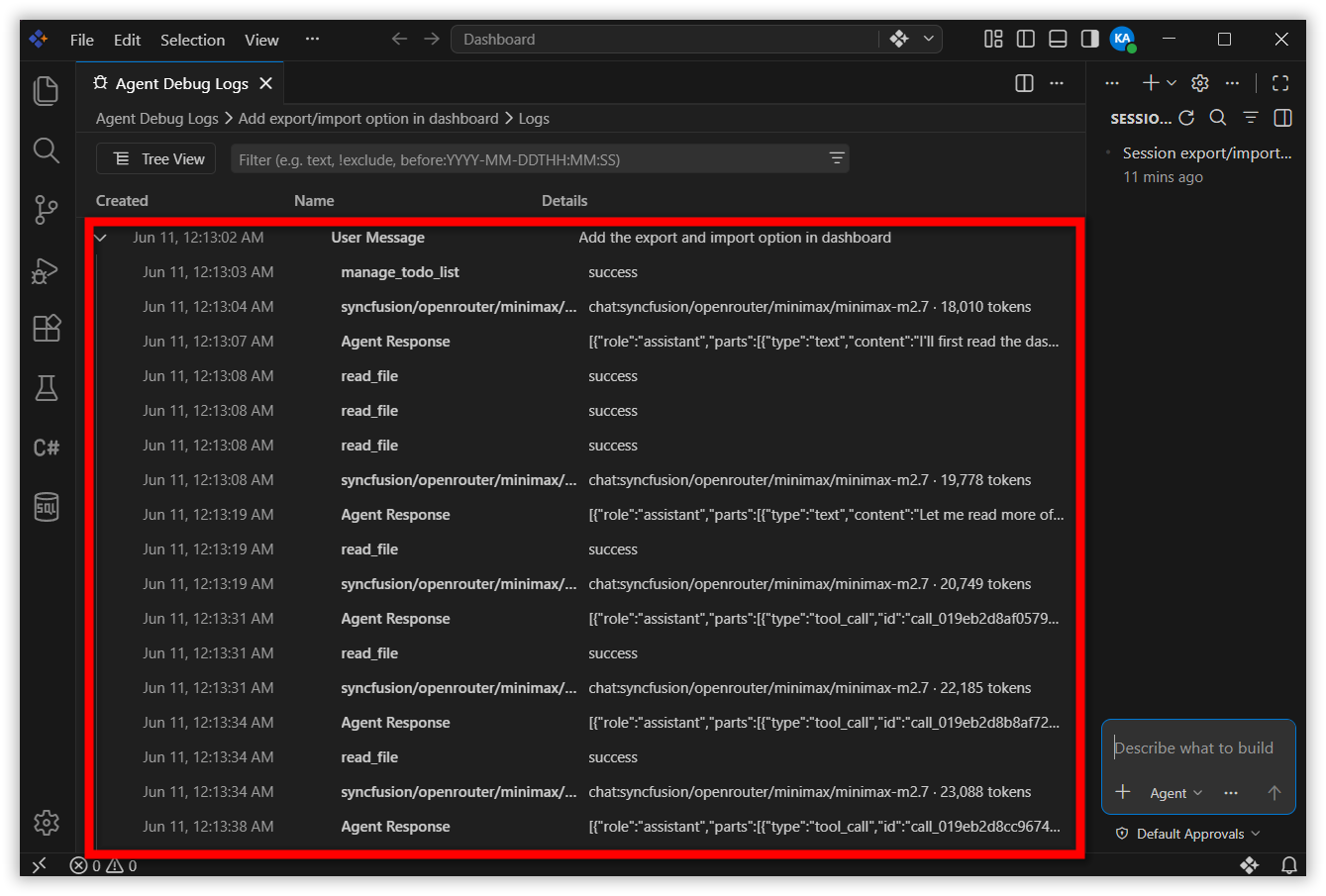Open notifications bell in status bar

tap(1288, 865)
